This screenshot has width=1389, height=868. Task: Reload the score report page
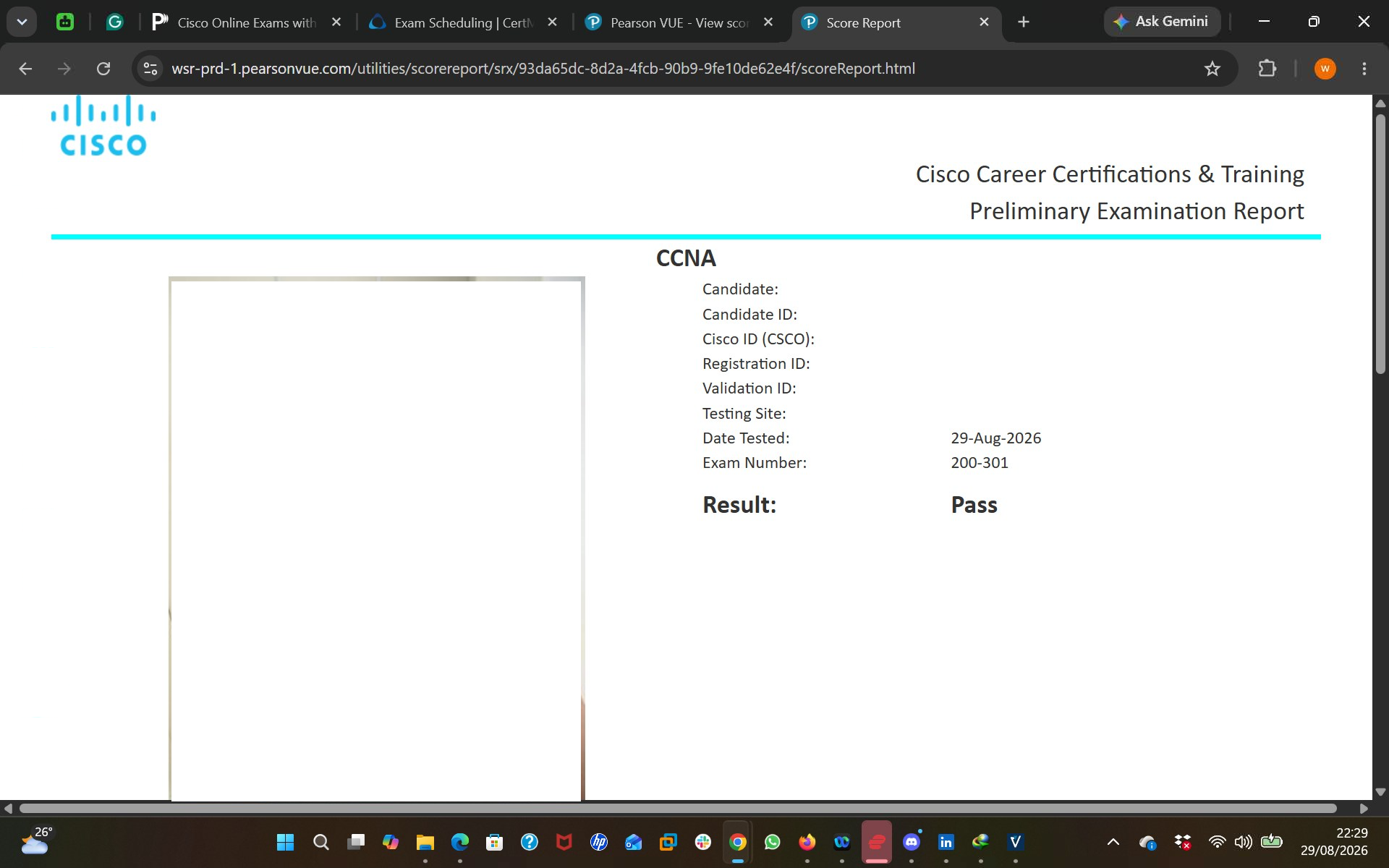[103, 69]
